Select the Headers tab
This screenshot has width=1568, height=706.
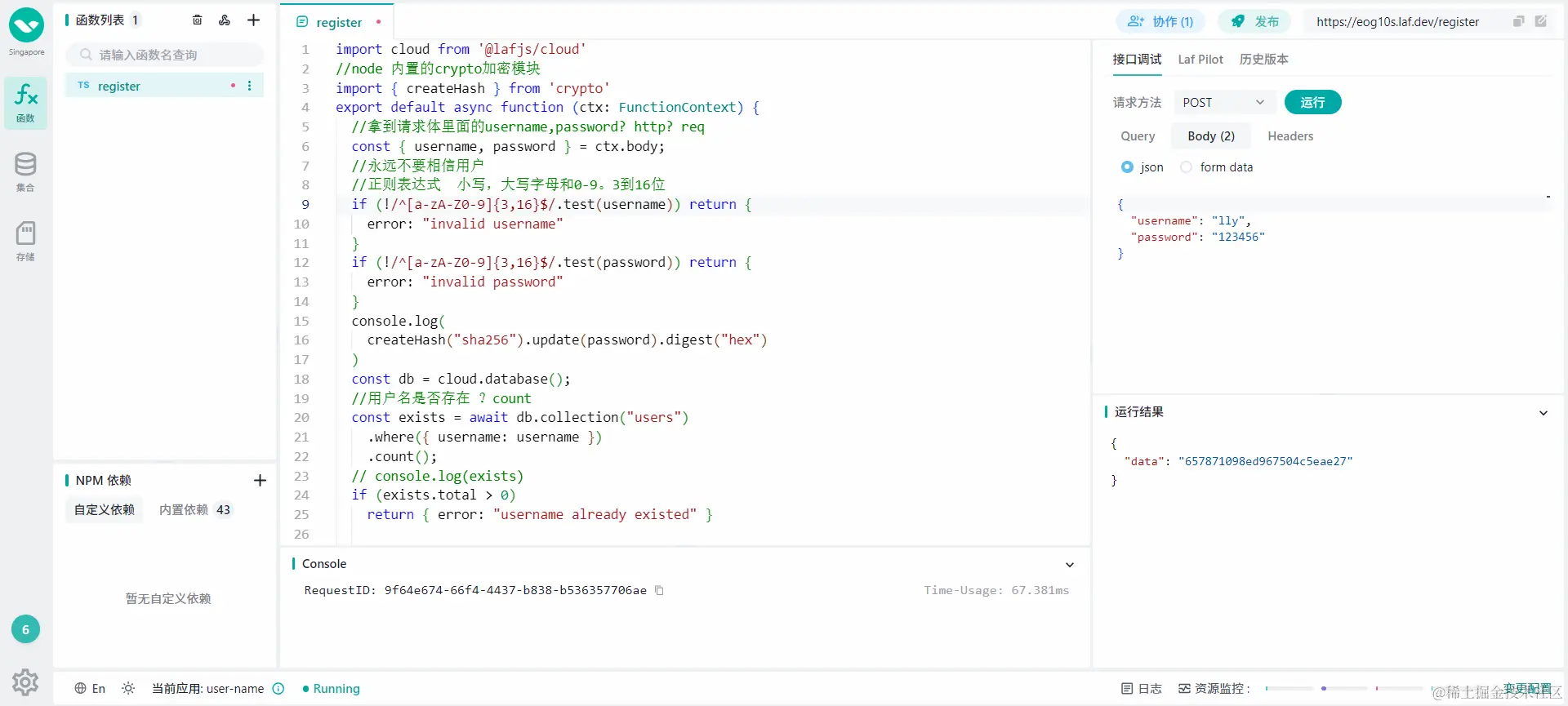tap(1290, 136)
